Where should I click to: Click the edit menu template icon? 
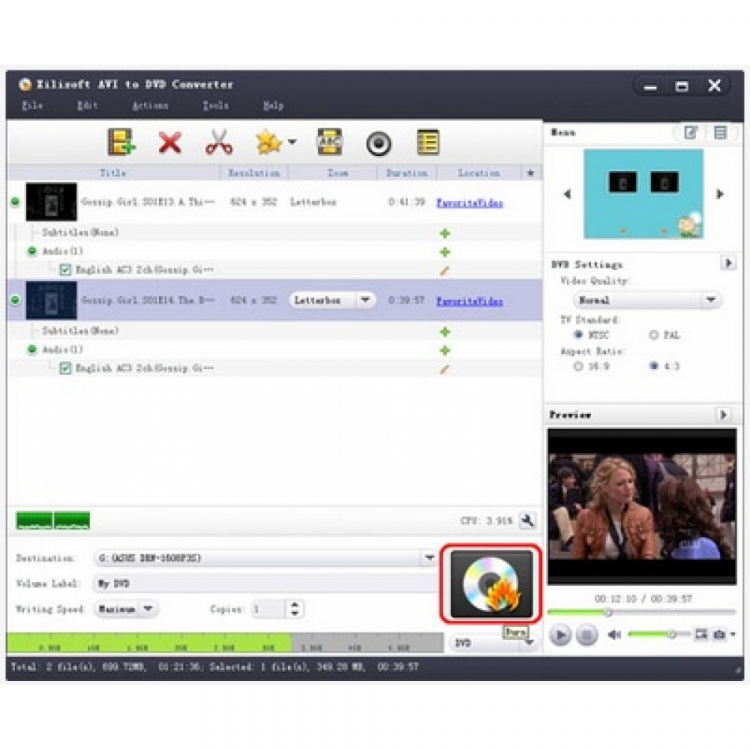click(x=690, y=132)
